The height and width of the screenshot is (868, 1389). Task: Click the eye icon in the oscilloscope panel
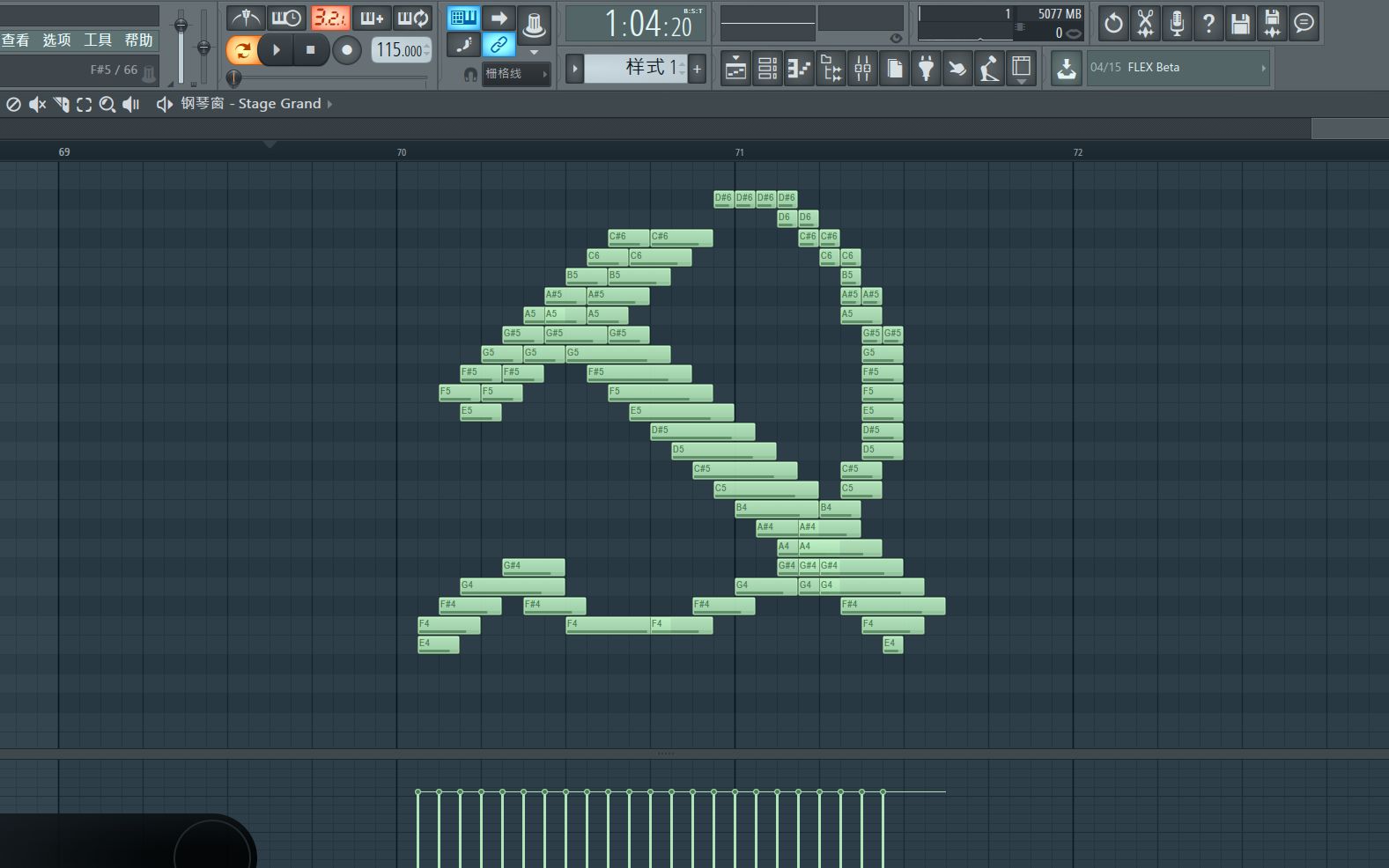(896, 38)
